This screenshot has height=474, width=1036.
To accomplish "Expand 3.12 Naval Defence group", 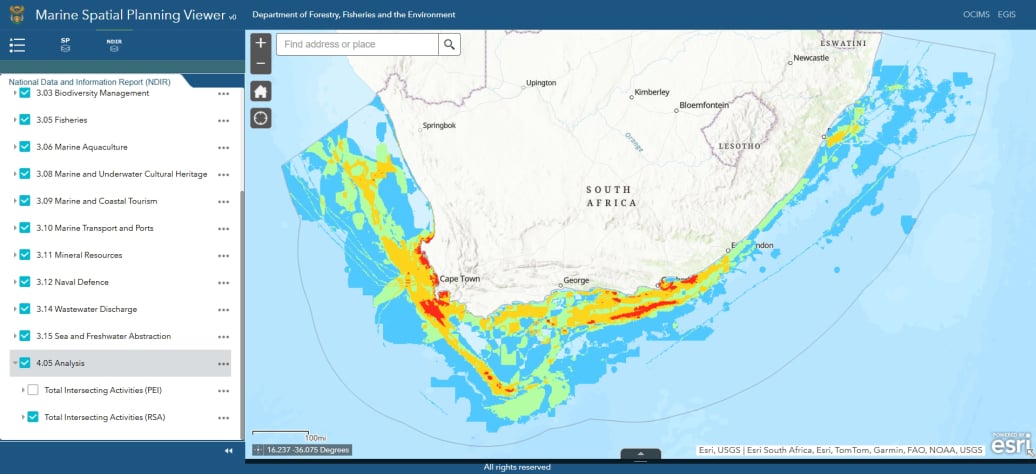I will click(15, 282).
